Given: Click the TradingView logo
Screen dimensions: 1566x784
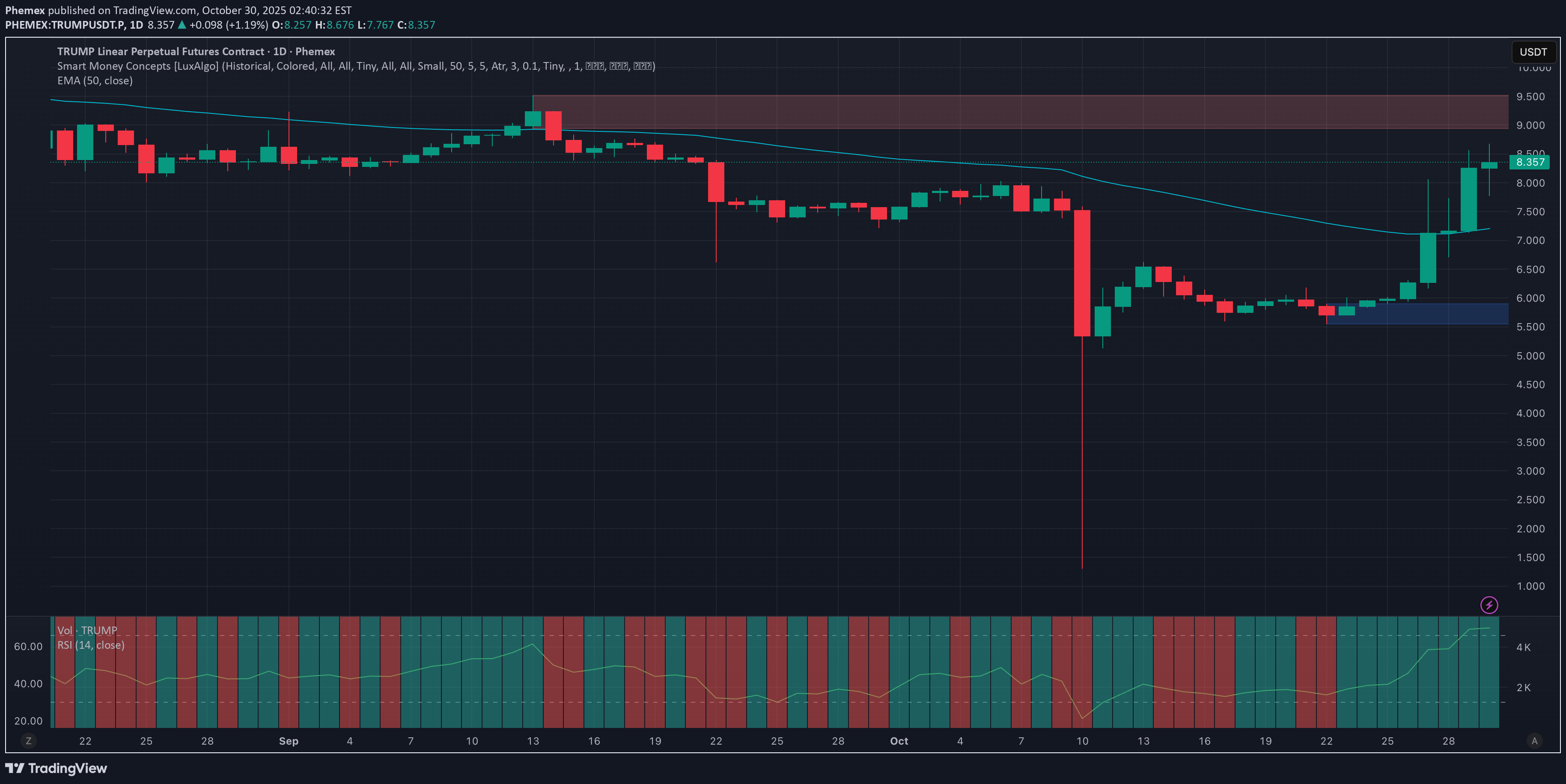Looking at the screenshot, I should (x=56, y=768).
